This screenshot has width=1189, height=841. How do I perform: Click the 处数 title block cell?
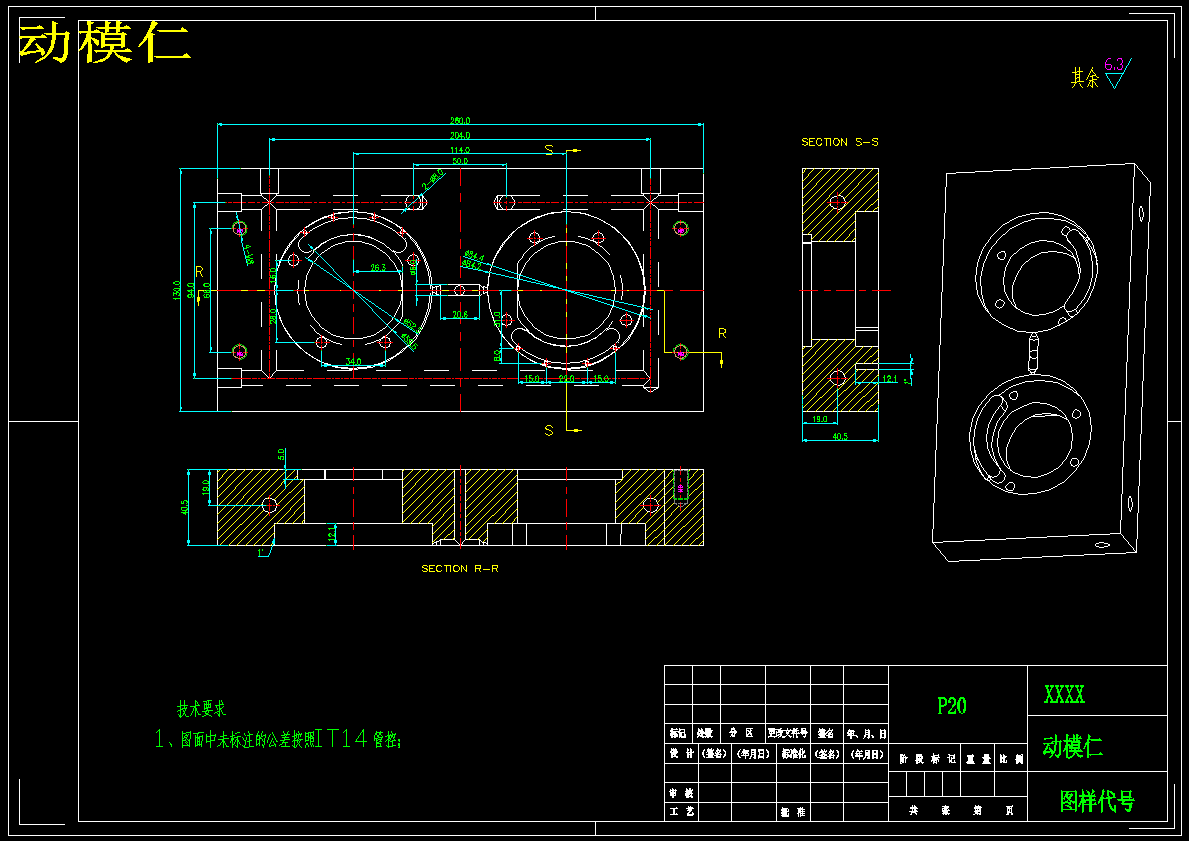pos(706,733)
